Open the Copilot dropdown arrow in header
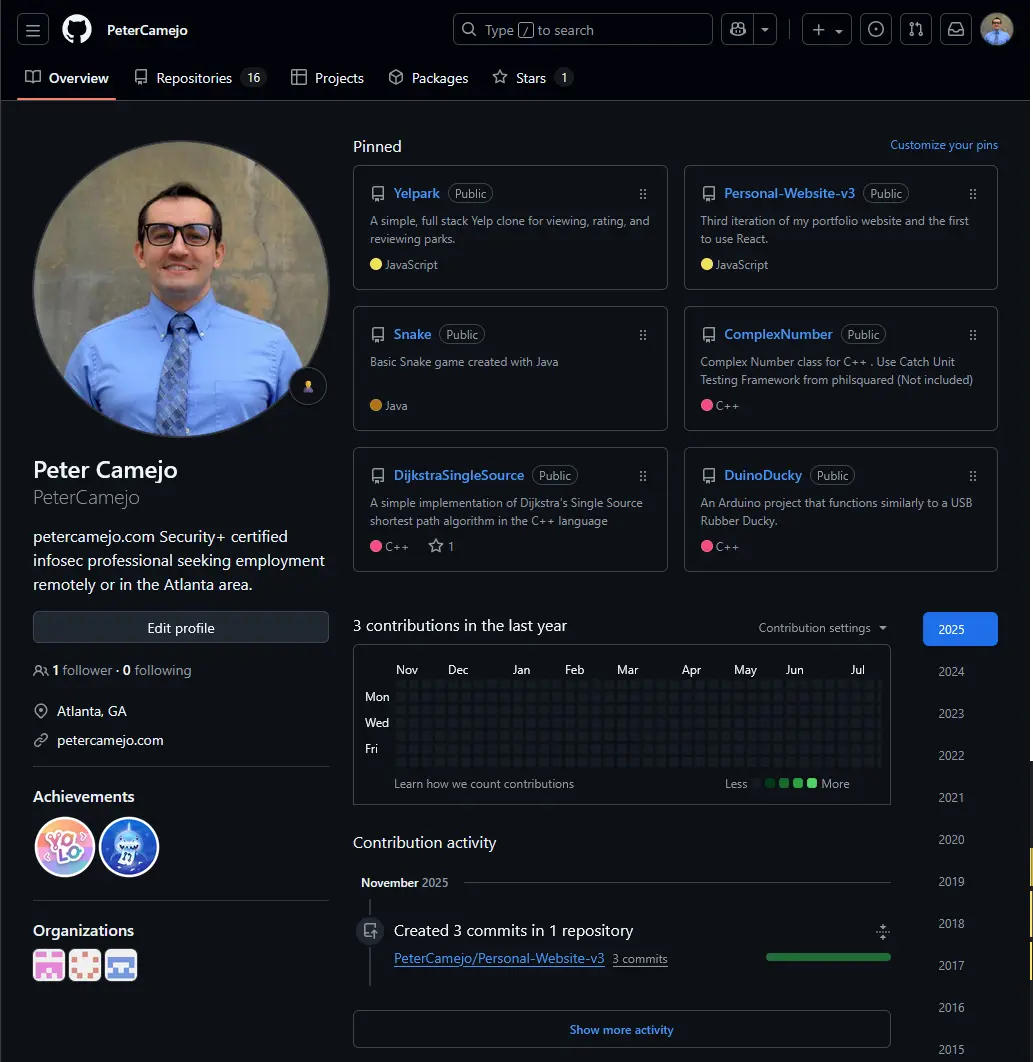This screenshot has width=1033, height=1062. coord(763,29)
